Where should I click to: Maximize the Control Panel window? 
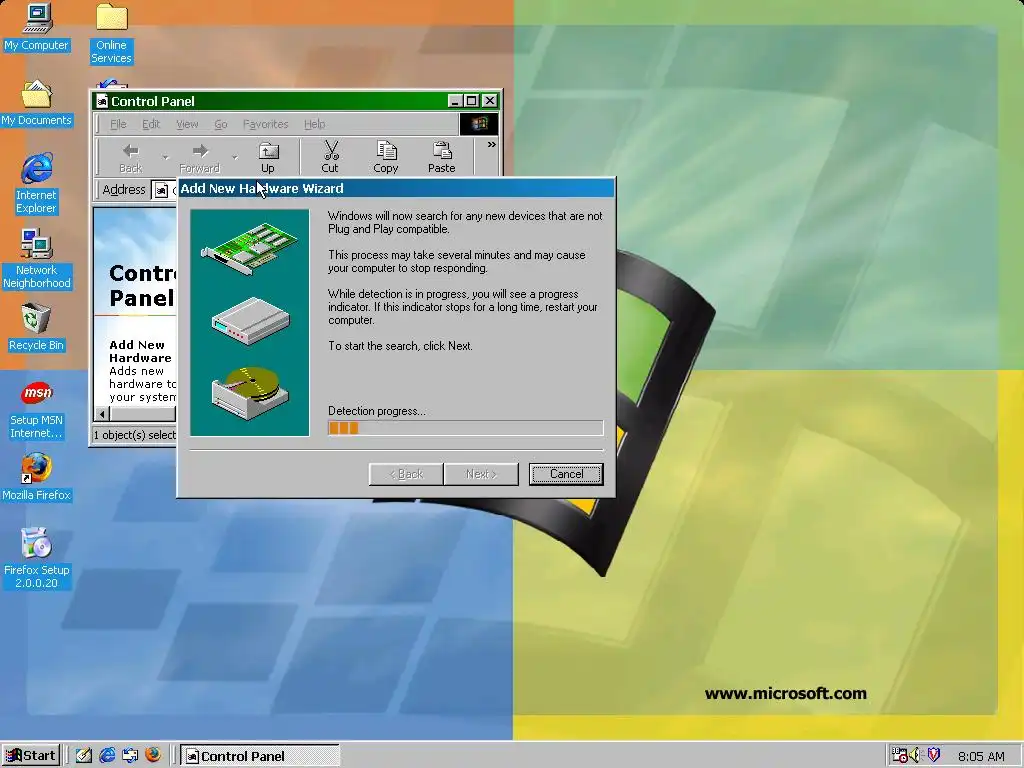point(471,101)
